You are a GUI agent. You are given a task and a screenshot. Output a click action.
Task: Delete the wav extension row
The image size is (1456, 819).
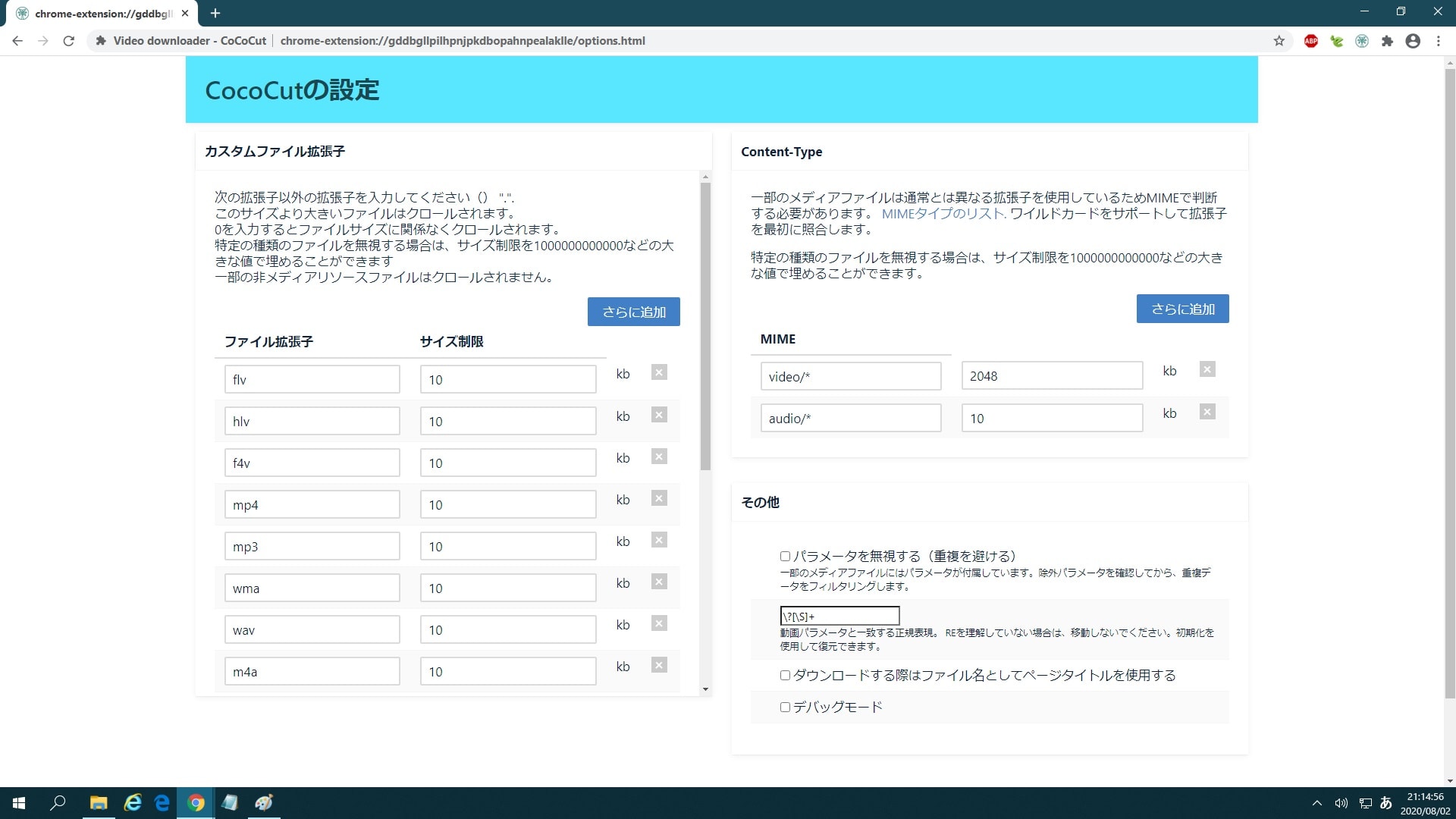pyautogui.click(x=659, y=623)
